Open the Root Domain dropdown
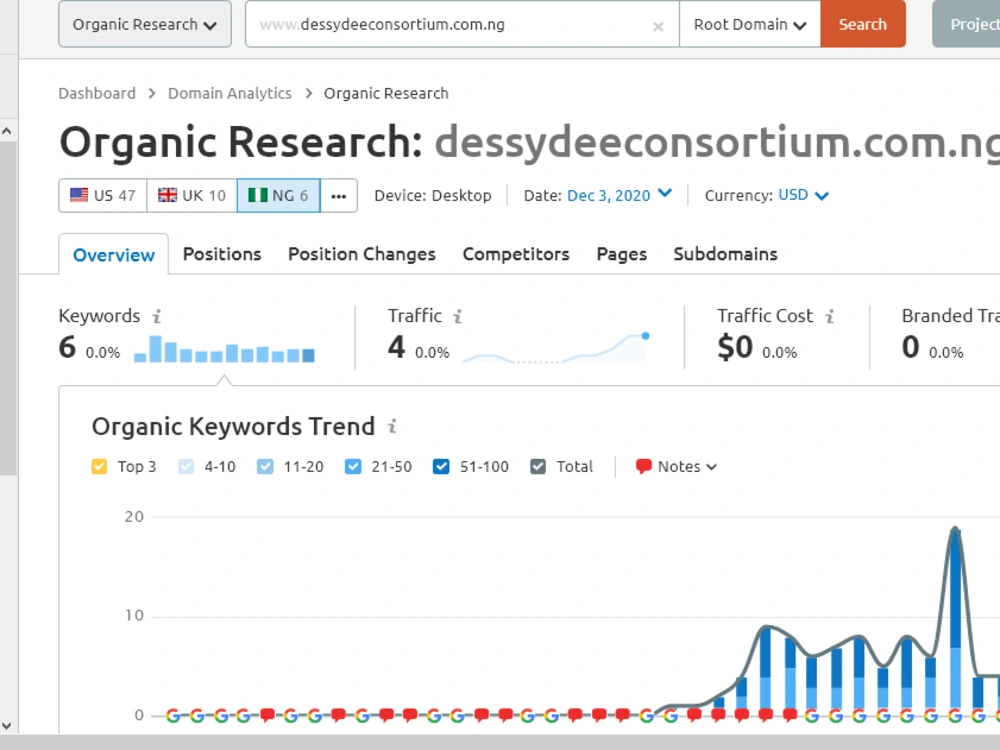 click(x=750, y=24)
